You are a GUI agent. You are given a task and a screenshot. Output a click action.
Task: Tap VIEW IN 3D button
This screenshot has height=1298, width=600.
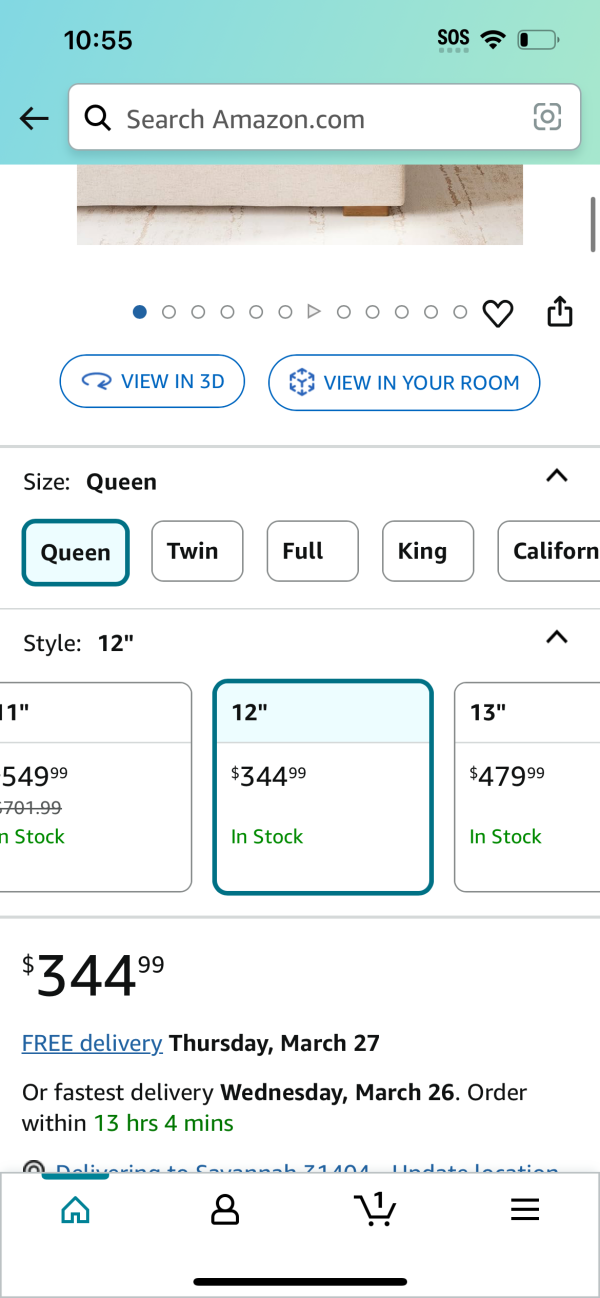pyautogui.click(x=152, y=381)
